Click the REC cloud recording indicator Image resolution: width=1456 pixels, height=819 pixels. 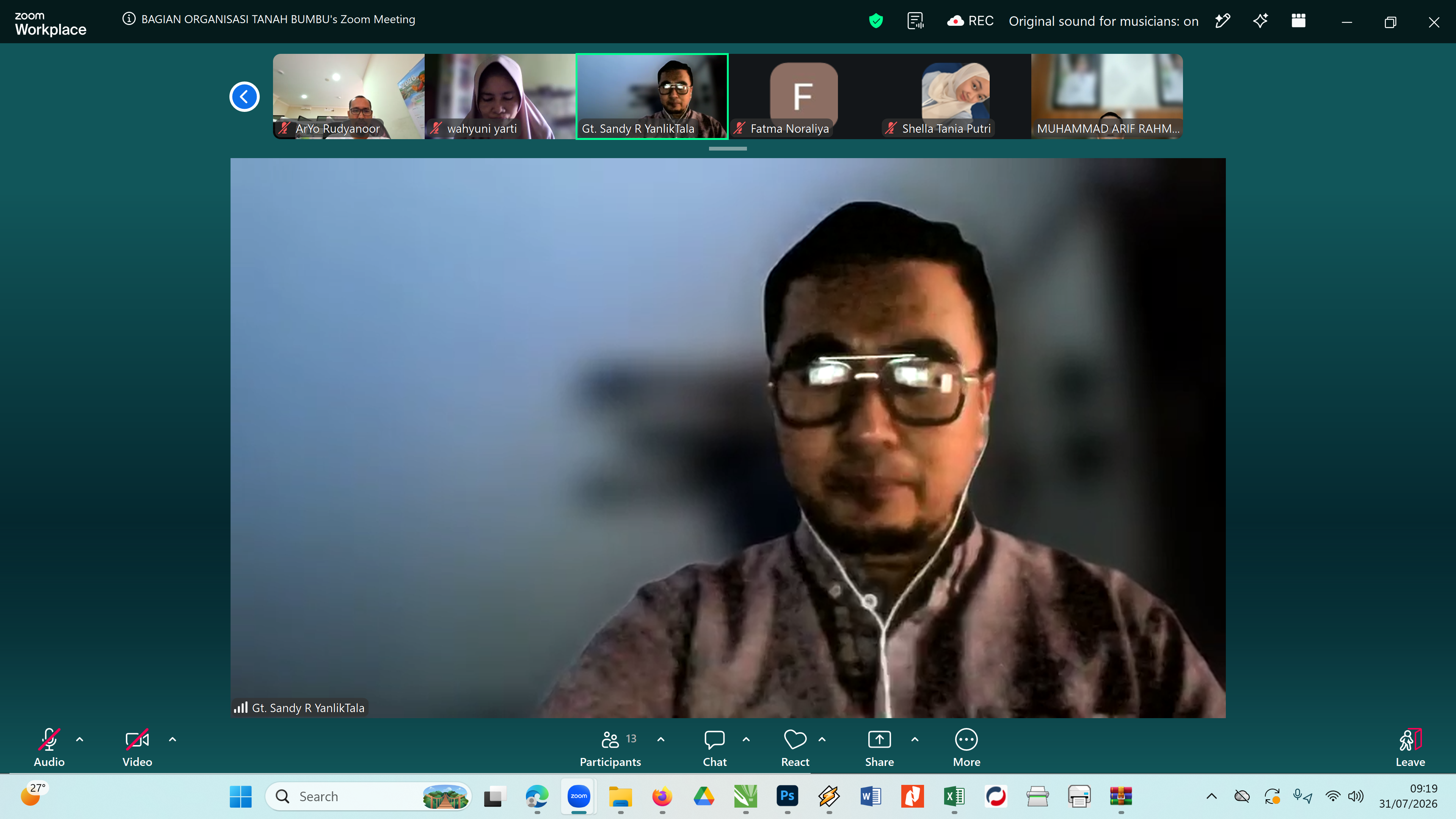pos(970,21)
